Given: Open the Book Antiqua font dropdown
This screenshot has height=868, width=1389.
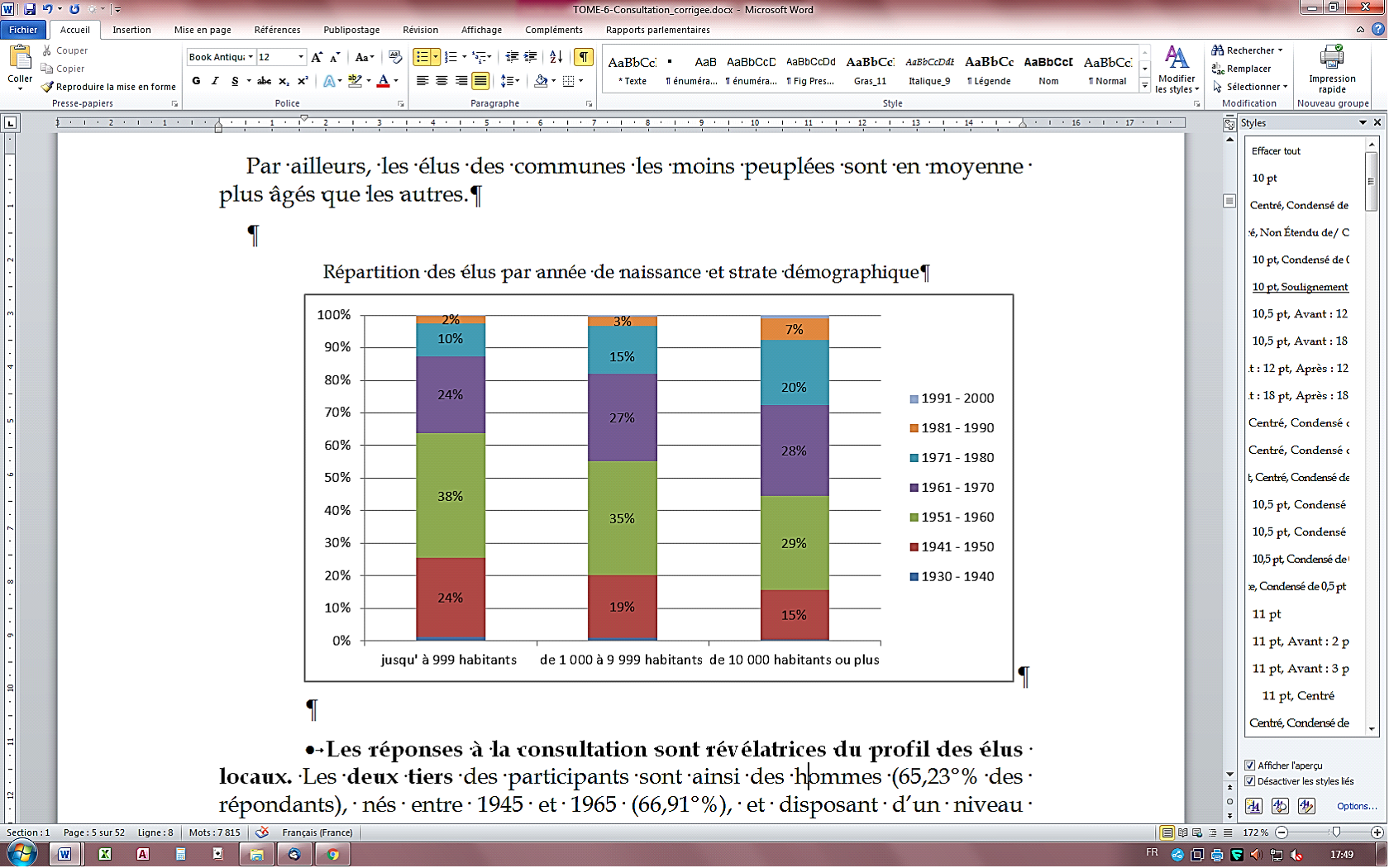Looking at the screenshot, I should pos(251,57).
